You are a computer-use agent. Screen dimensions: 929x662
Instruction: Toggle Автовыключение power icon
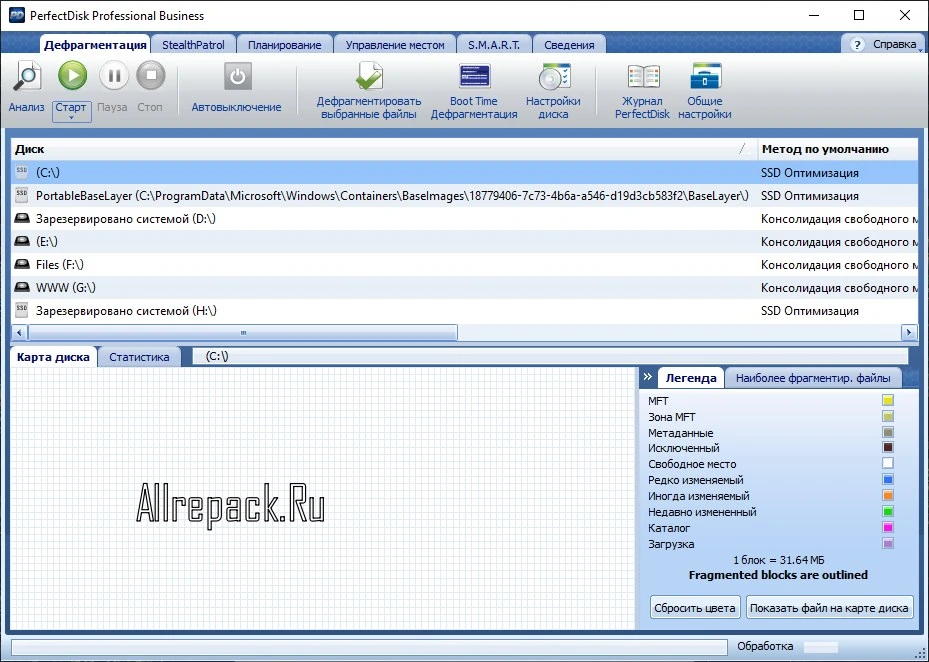tap(238, 76)
